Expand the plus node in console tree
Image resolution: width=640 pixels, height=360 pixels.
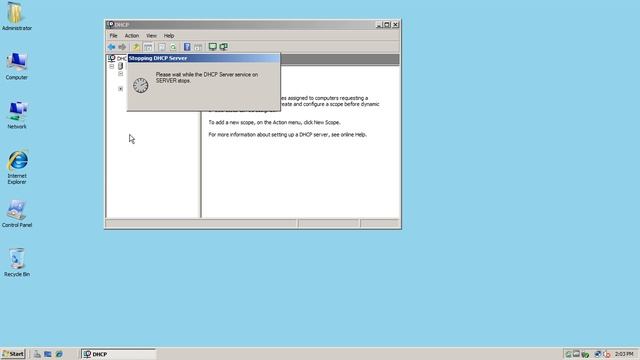pyautogui.click(x=120, y=89)
